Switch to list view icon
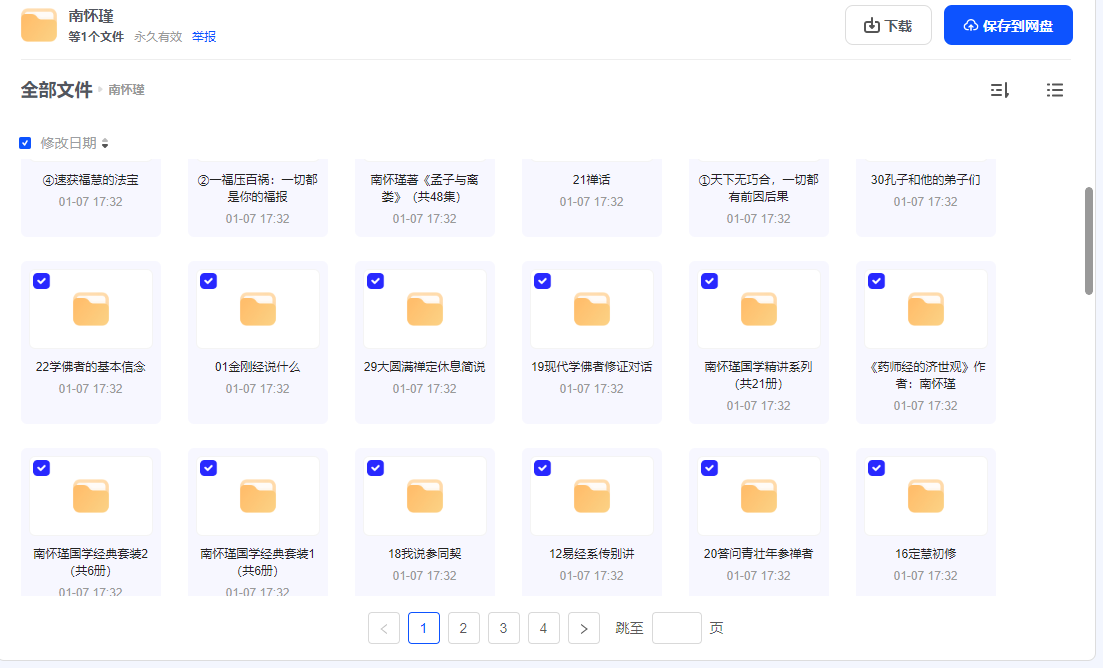The height and width of the screenshot is (668, 1103). point(1054,90)
